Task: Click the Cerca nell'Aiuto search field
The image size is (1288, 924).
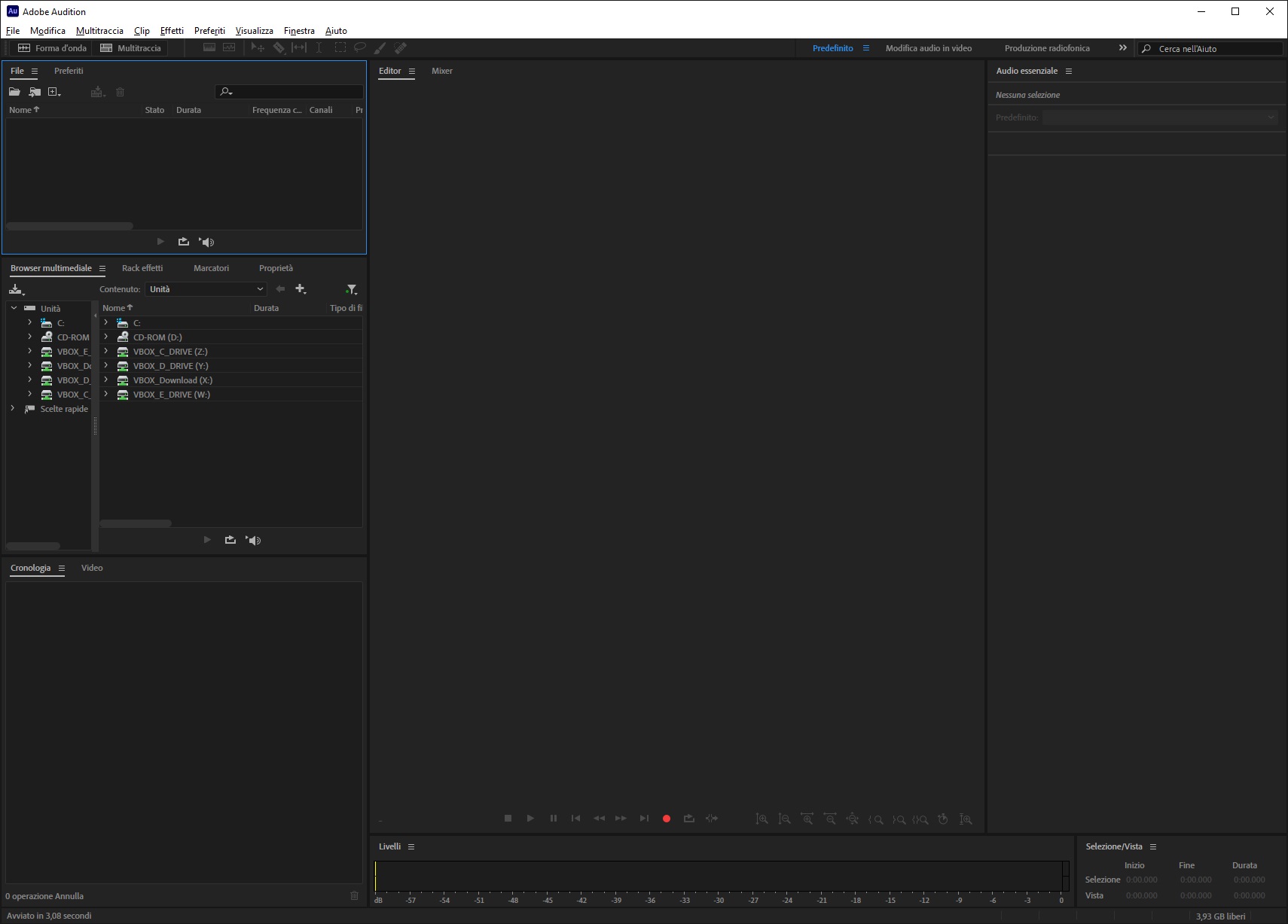Action: click(x=1210, y=48)
